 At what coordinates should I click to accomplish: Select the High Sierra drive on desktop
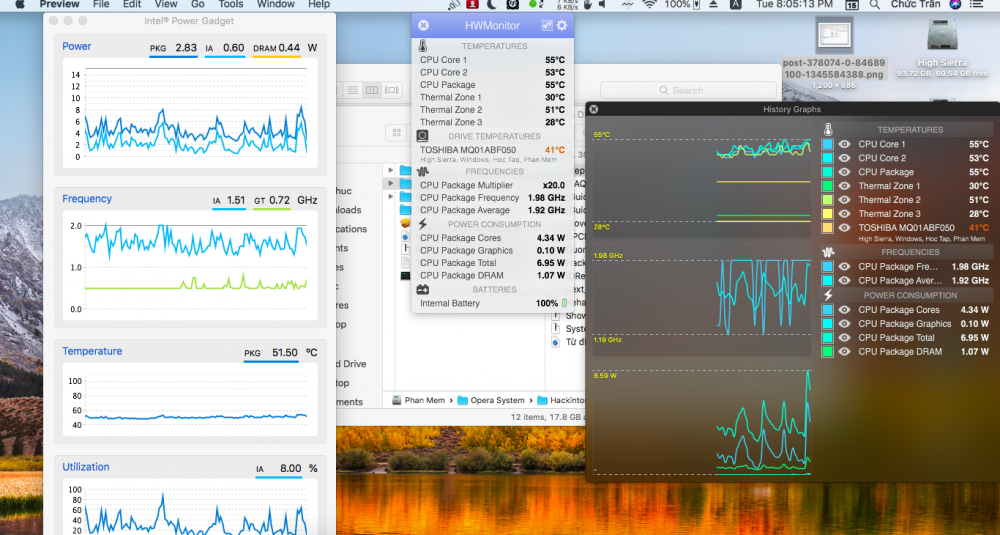[x=942, y=35]
